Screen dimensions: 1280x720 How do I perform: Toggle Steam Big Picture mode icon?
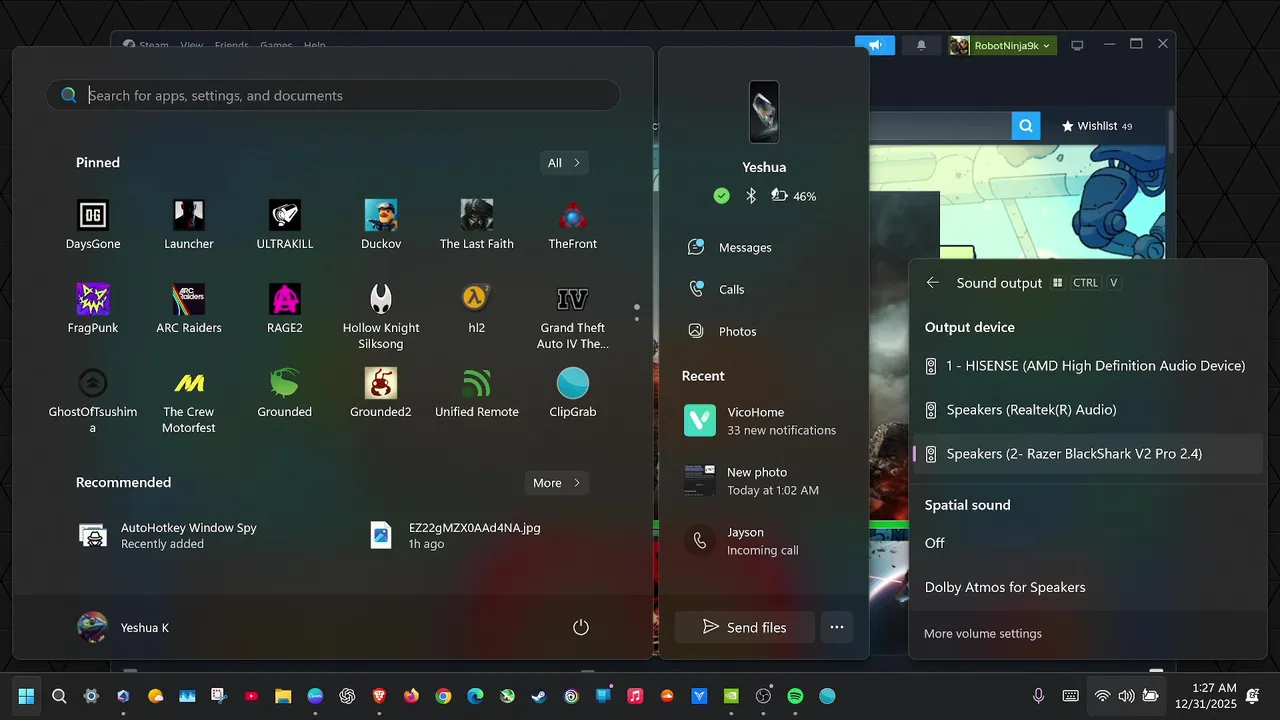1077,45
